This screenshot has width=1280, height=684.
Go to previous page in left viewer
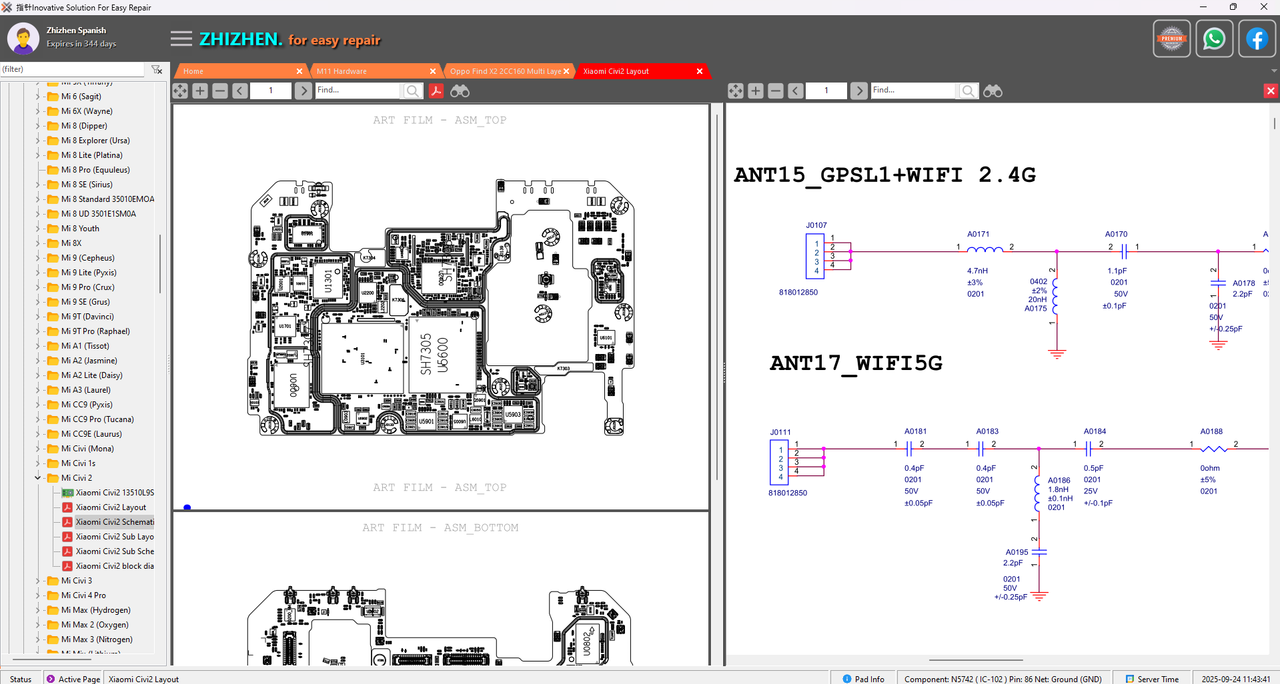240,91
